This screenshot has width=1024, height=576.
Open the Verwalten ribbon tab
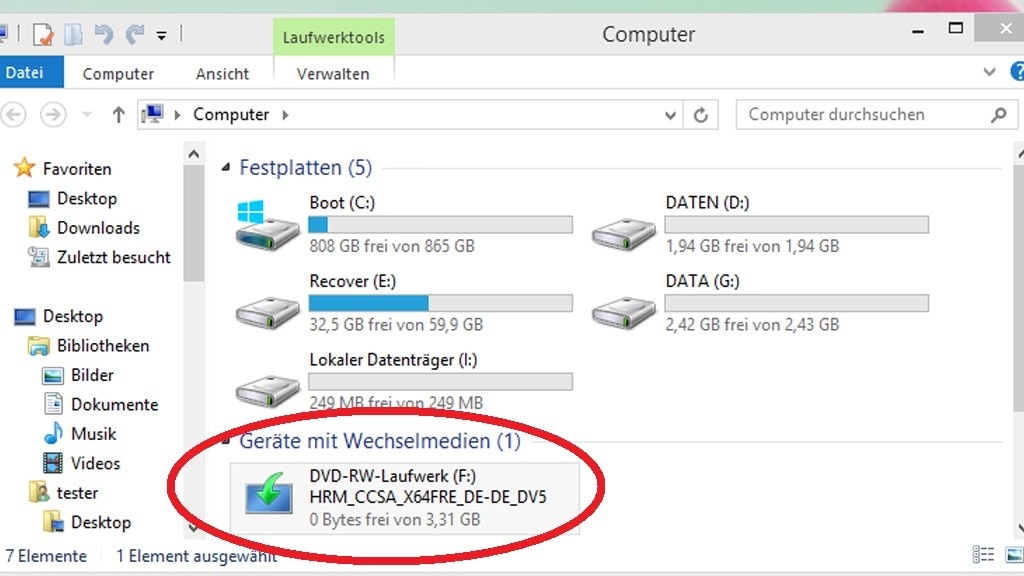(x=333, y=74)
